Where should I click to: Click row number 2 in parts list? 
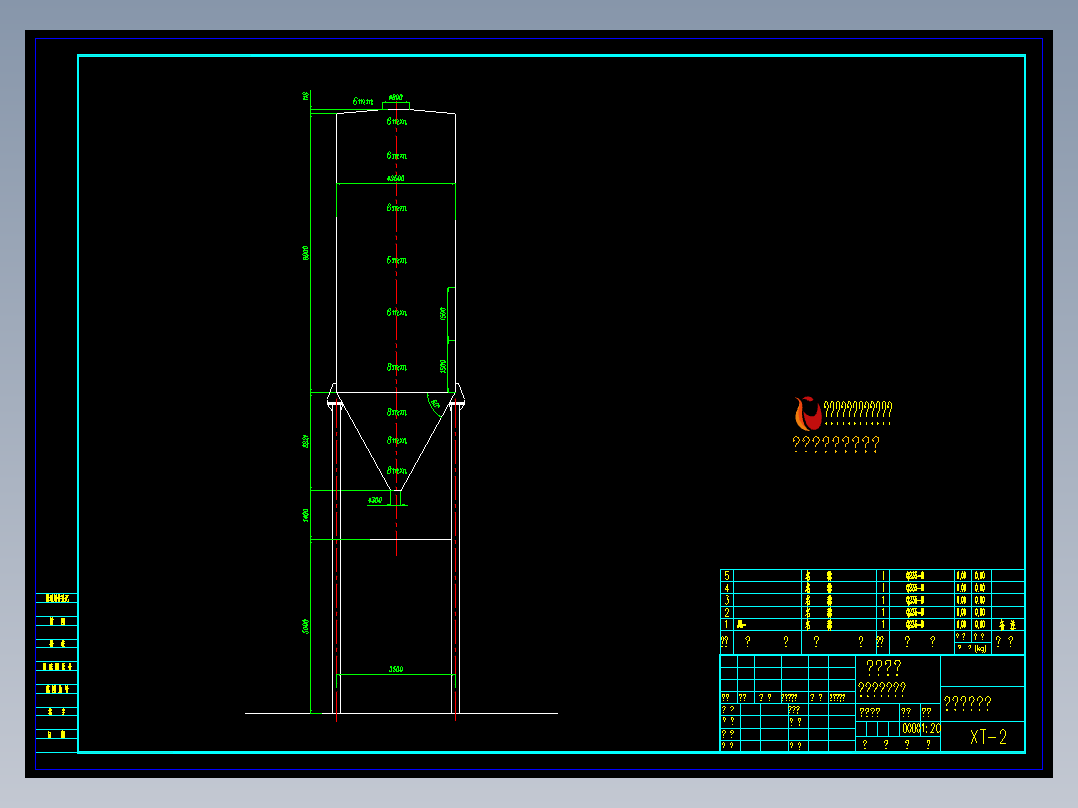pos(727,612)
